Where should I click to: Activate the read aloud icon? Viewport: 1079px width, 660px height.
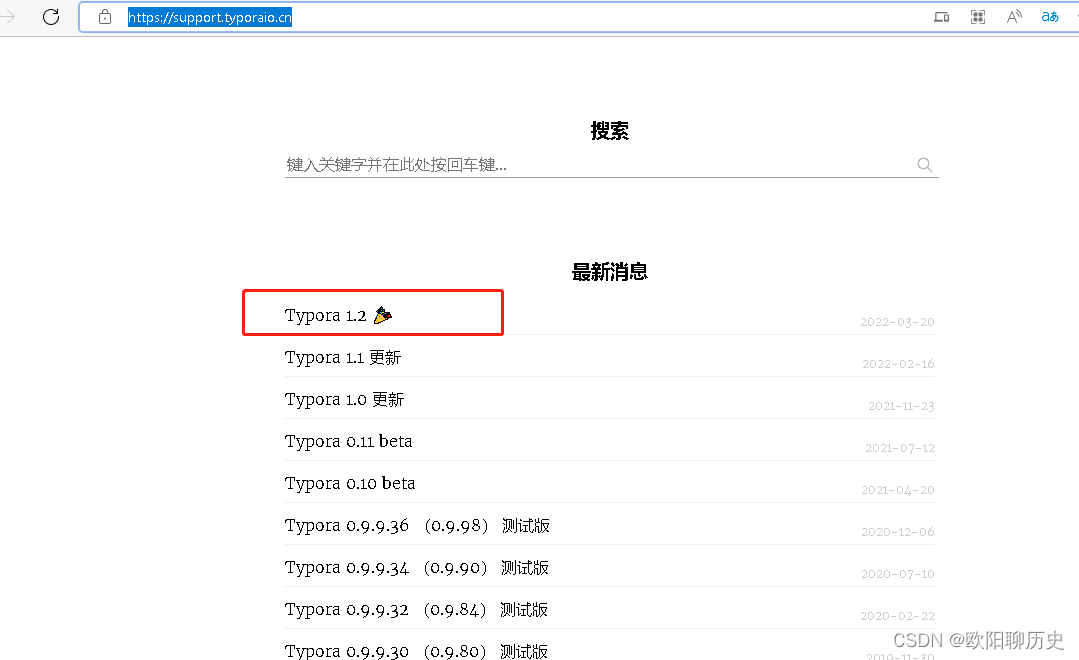pyautogui.click(x=1014, y=17)
